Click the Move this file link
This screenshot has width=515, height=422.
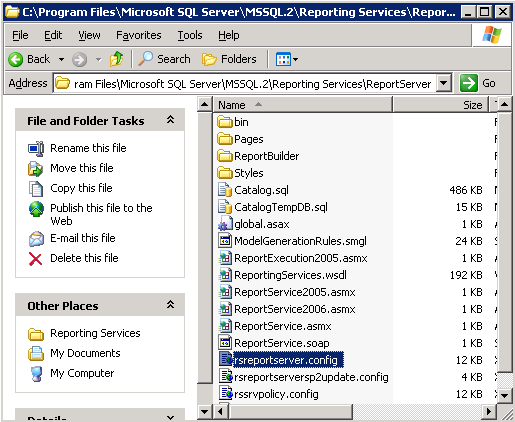pos(82,168)
